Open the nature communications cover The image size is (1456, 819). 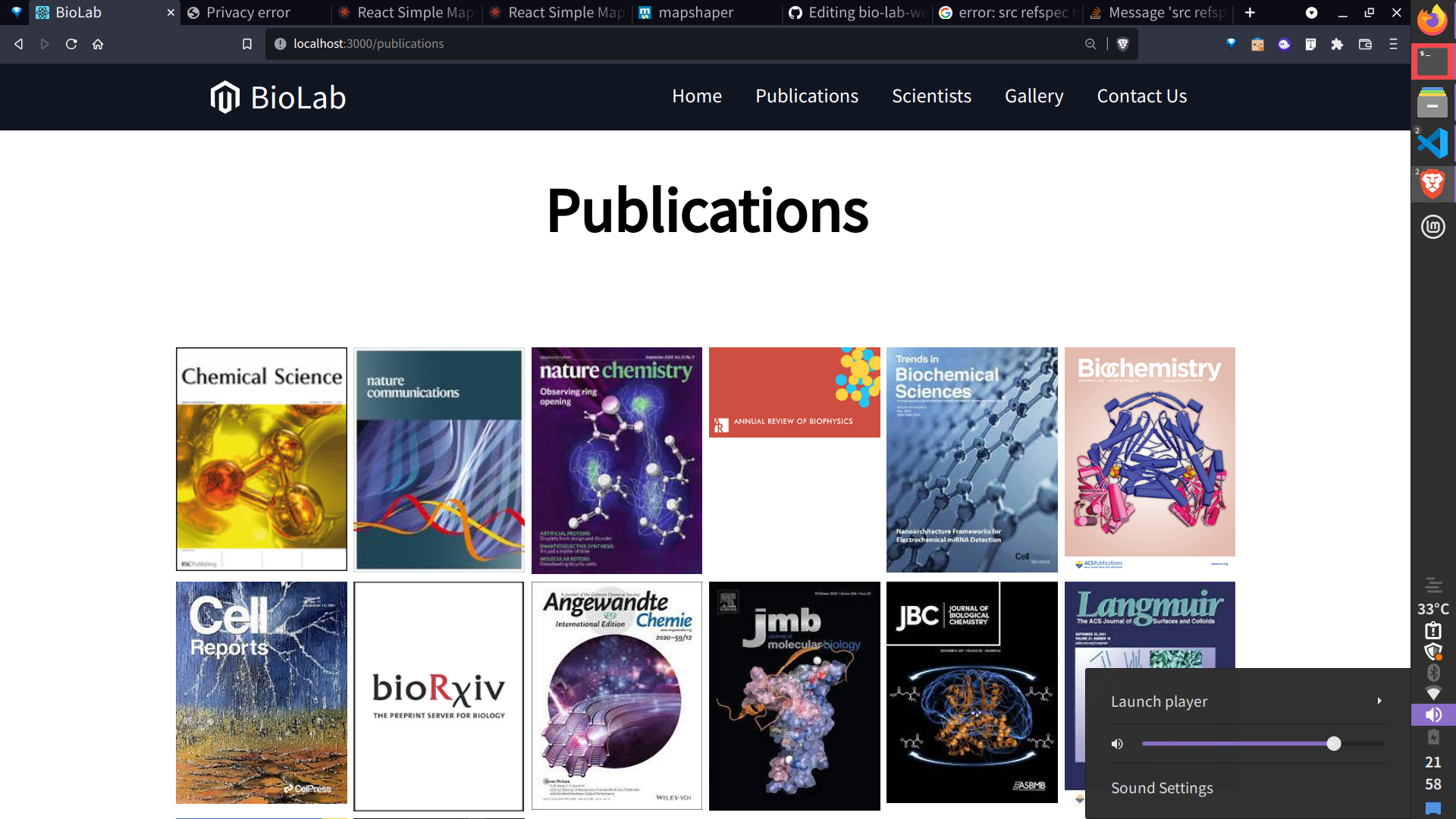point(439,460)
